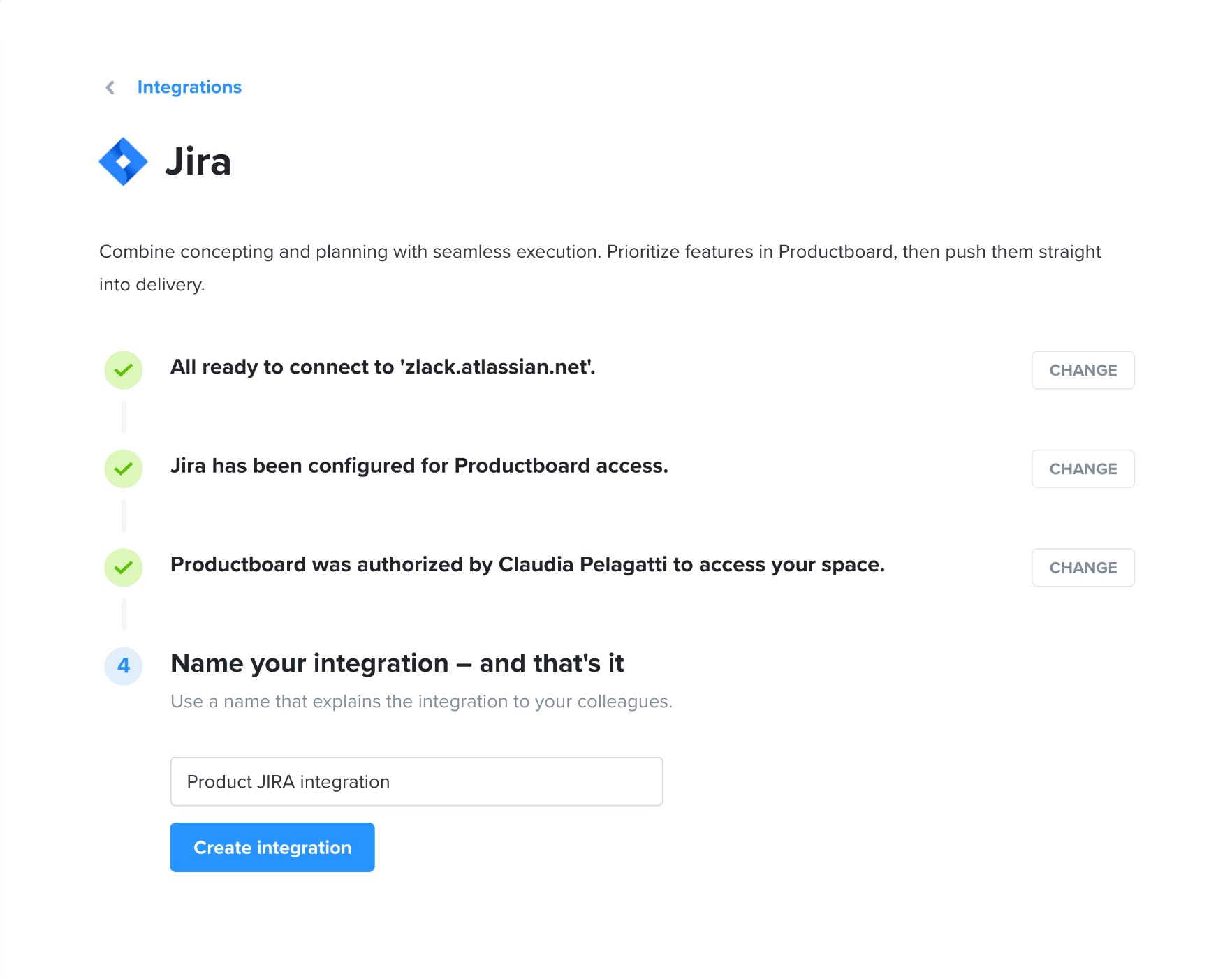Click the Jira page heading

point(198,161)
